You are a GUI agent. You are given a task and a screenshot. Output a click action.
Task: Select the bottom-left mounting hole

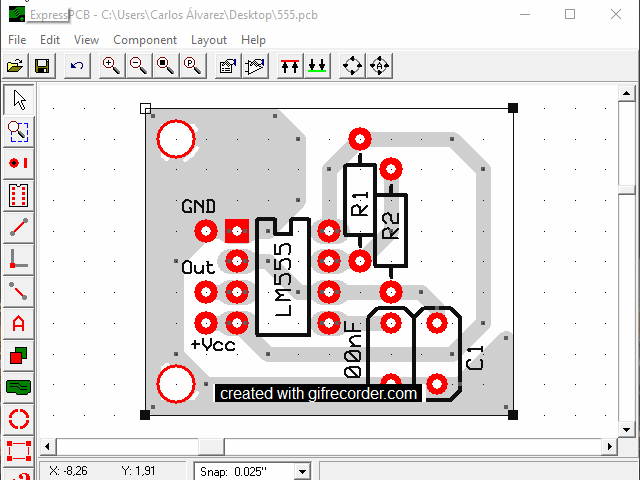(176, 384)
